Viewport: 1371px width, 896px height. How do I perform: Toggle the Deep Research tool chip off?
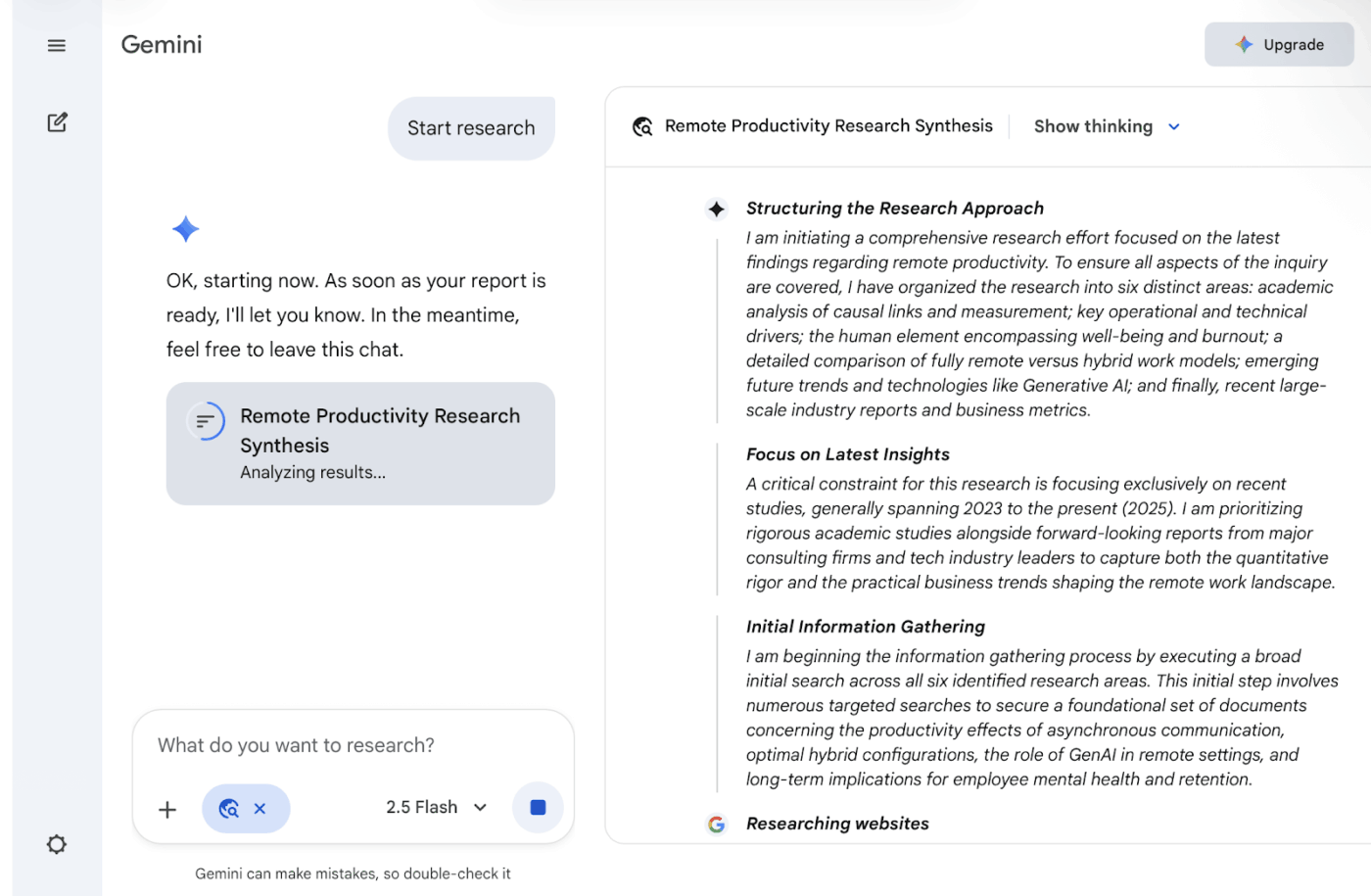point(246,808)
